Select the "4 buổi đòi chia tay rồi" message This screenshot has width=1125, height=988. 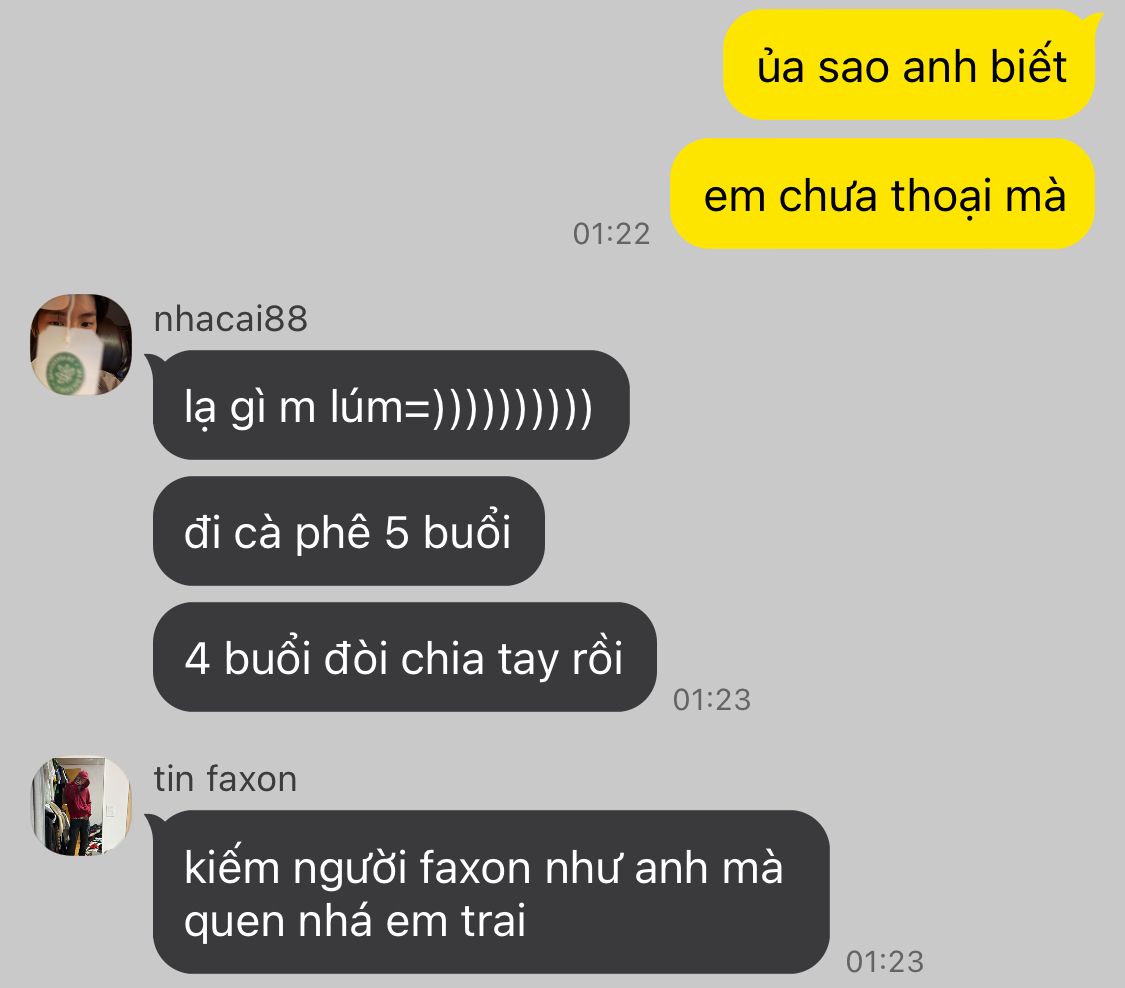tap(405, 657)
